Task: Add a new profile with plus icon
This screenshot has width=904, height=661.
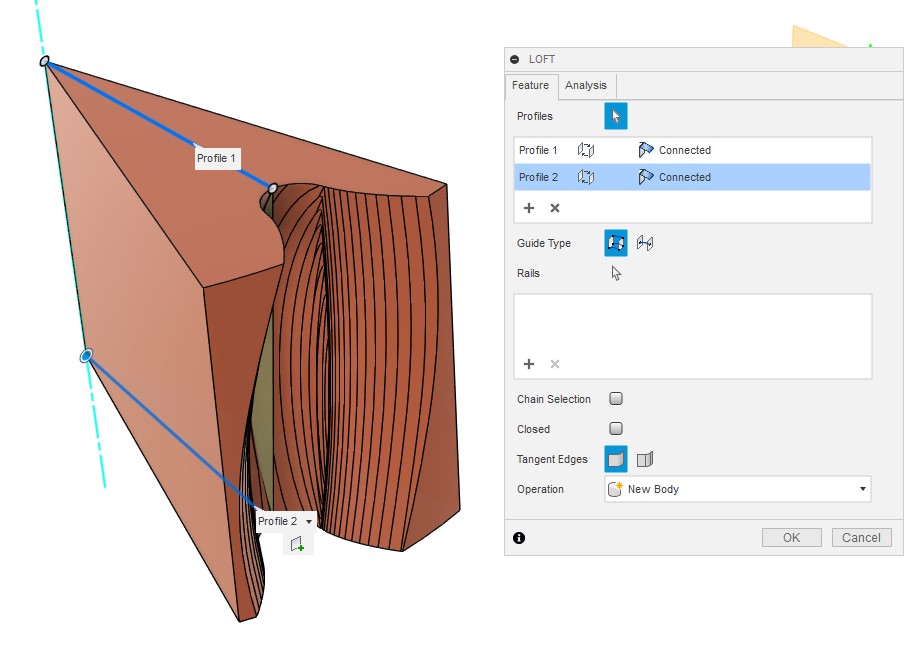Action: (x=529, y=208)
